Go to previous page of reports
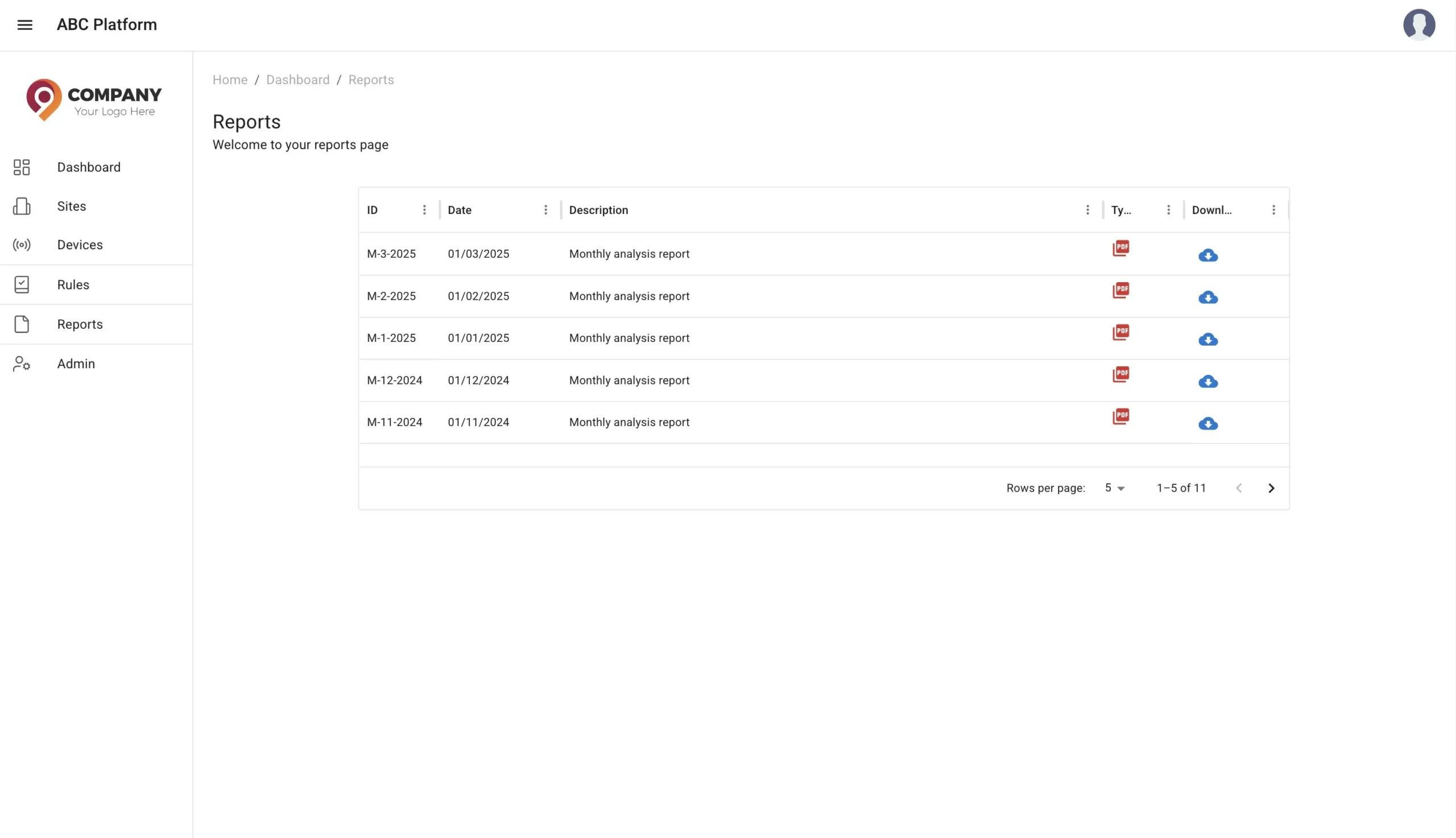Viewport: 1456px width, 838px height. point(1239,488)
